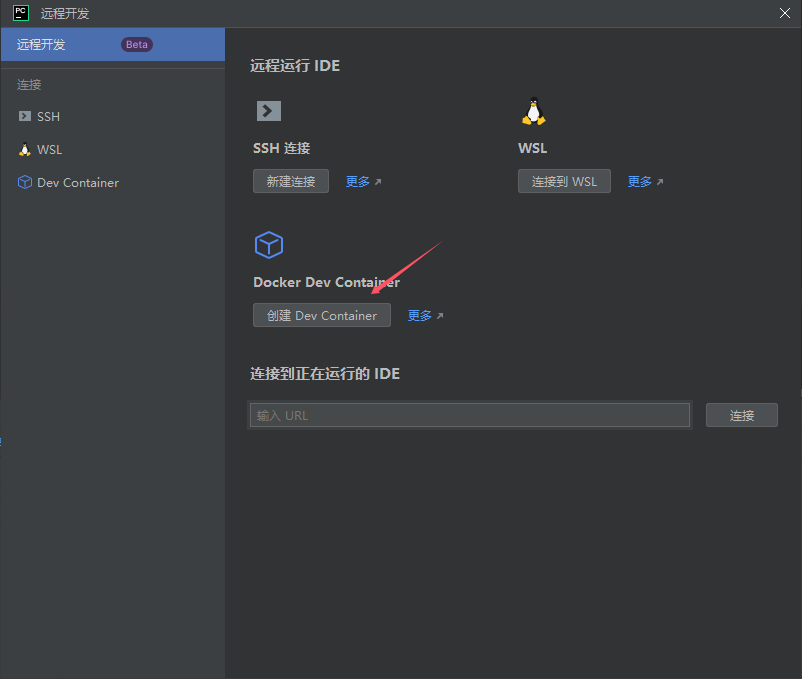Click the WSL penguin icon in sidebar
Viewport: 802px width, 679px height.
[x=25, y=149]
